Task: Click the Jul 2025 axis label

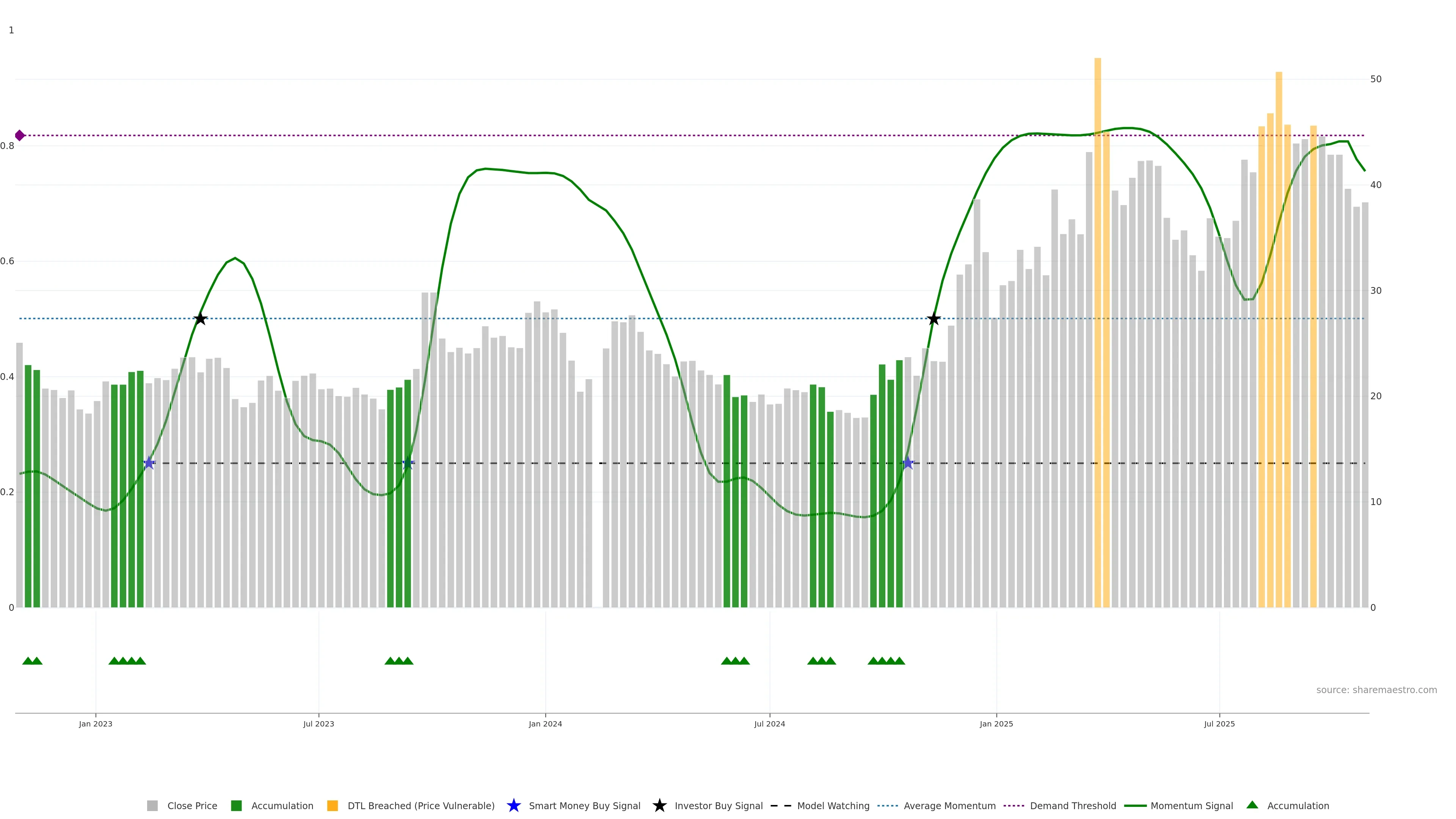Action: pos(1219,724)
